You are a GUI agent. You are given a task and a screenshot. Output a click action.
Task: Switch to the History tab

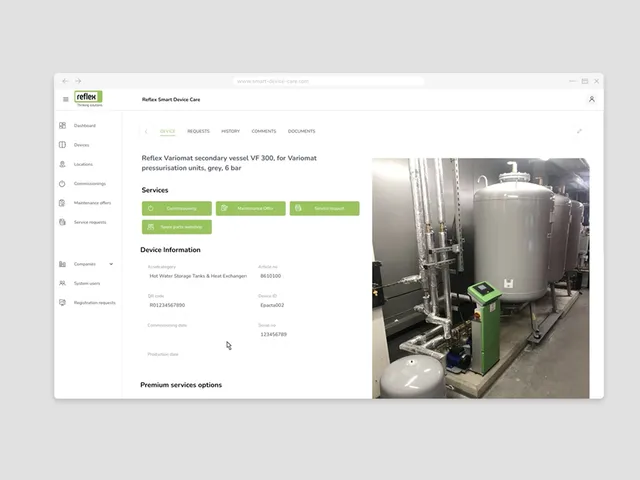(231, 131)
